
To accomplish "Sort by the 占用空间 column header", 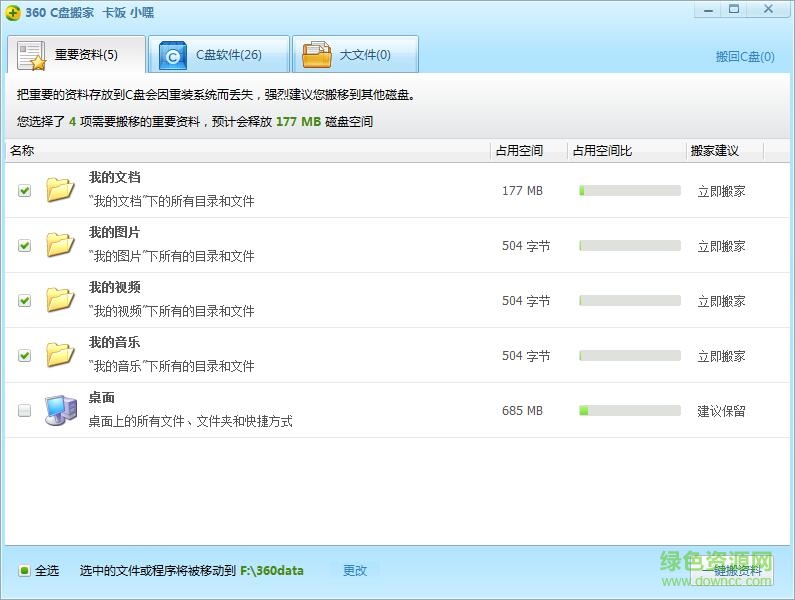I will (519, 151).
